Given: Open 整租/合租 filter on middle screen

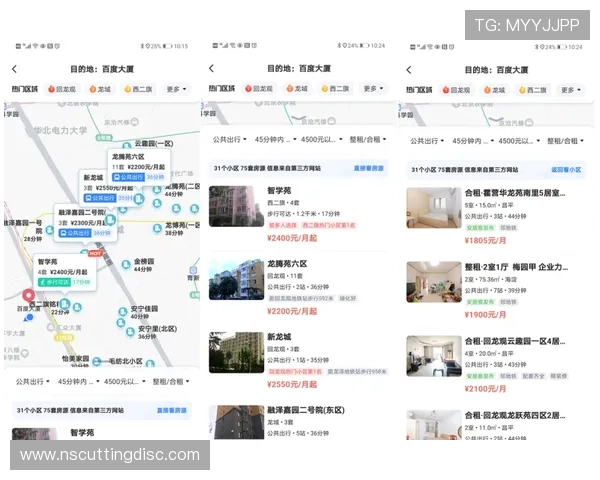Looking at the screenshot, I should (x=368, y=139).
